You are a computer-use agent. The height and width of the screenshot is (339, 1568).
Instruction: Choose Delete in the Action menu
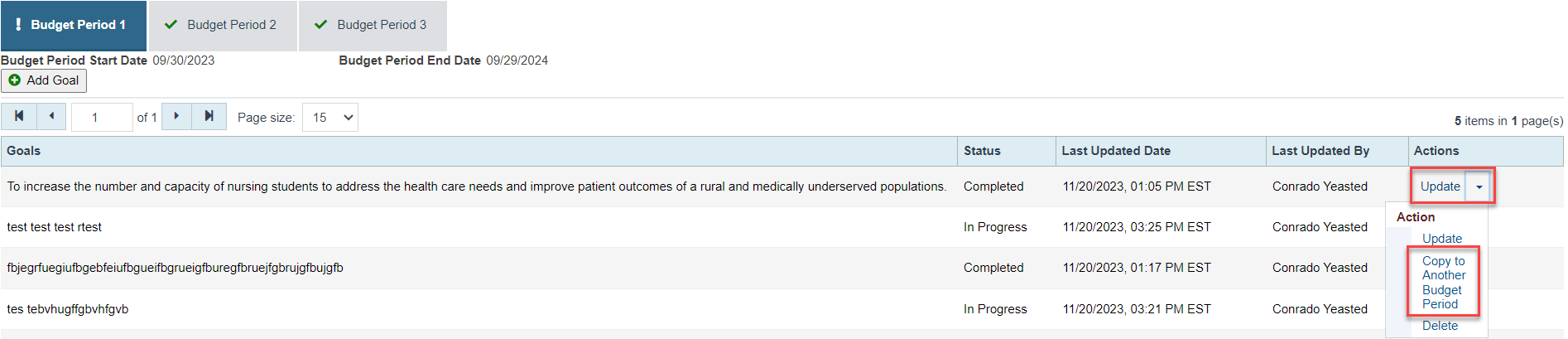point(1440,326)
